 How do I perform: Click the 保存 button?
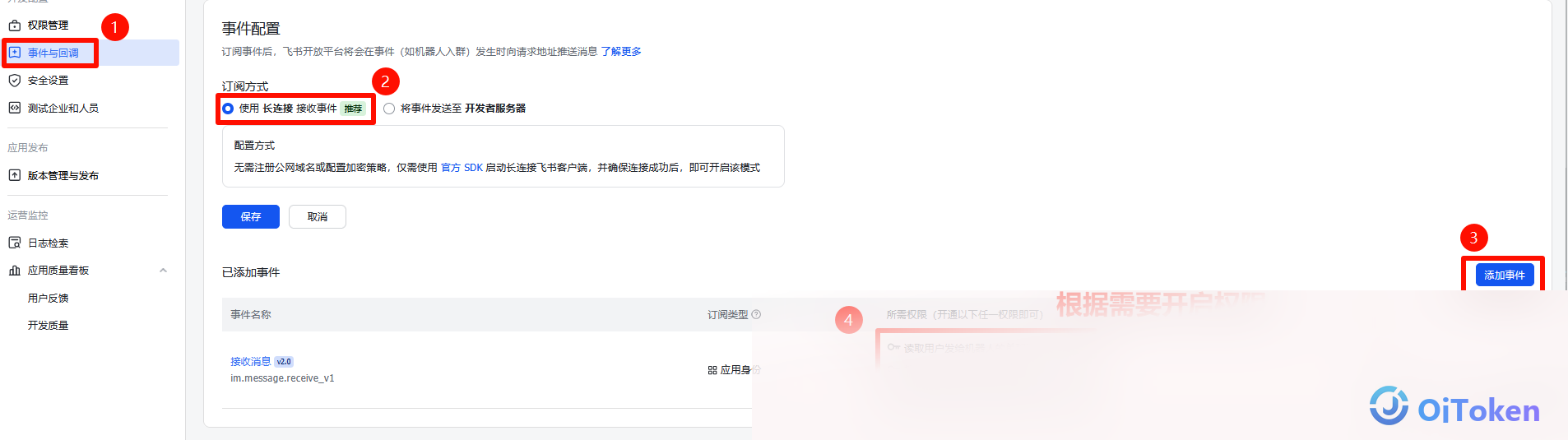[x=251, y=216]
